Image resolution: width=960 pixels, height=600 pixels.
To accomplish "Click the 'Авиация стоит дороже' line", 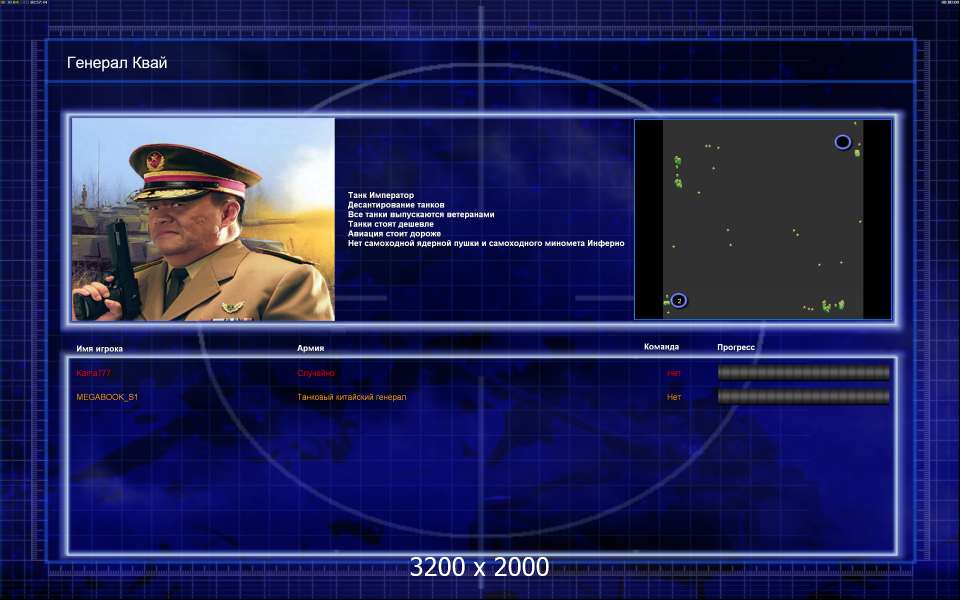I will 394,233.
